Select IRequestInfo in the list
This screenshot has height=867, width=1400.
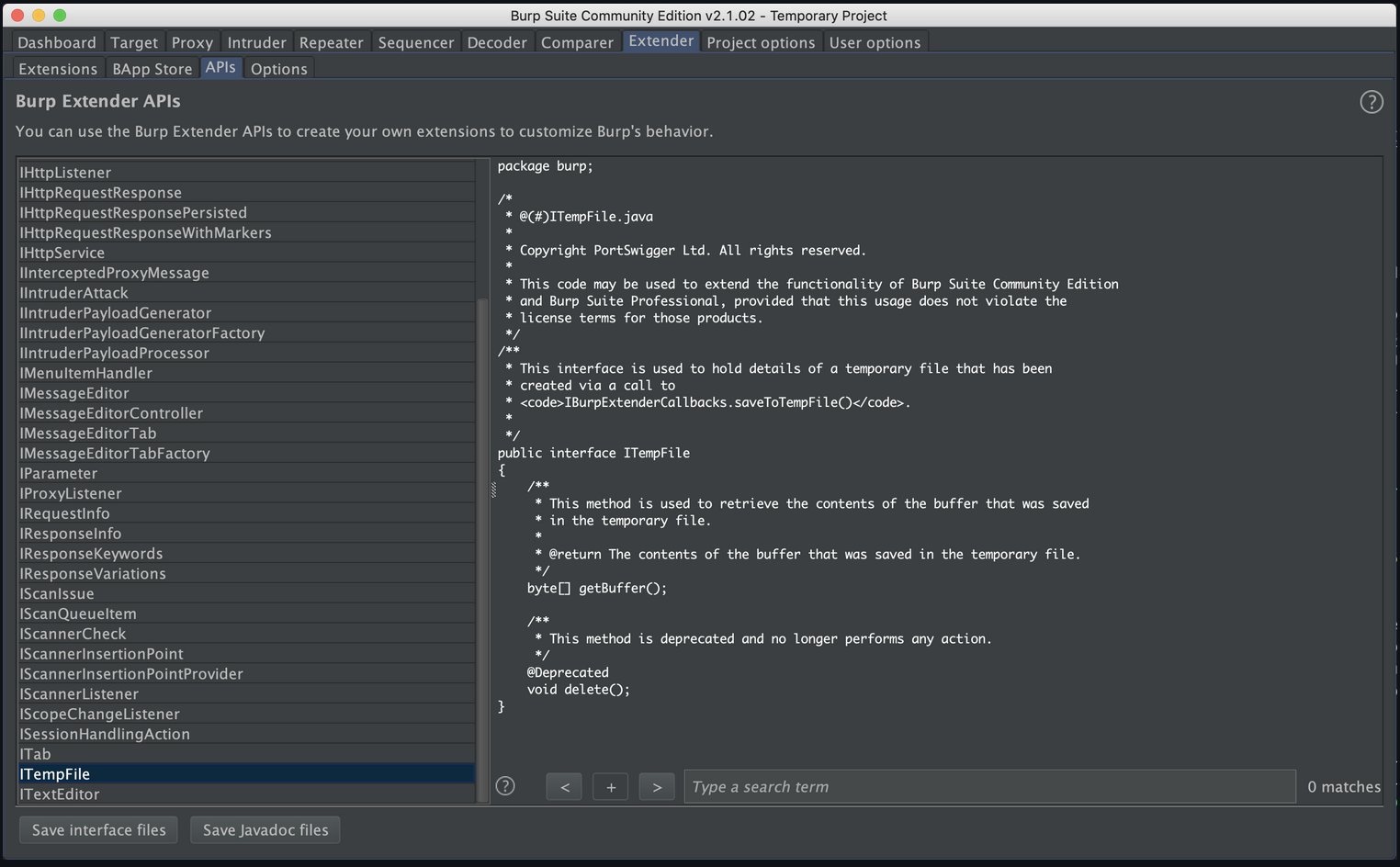[246, 513]
